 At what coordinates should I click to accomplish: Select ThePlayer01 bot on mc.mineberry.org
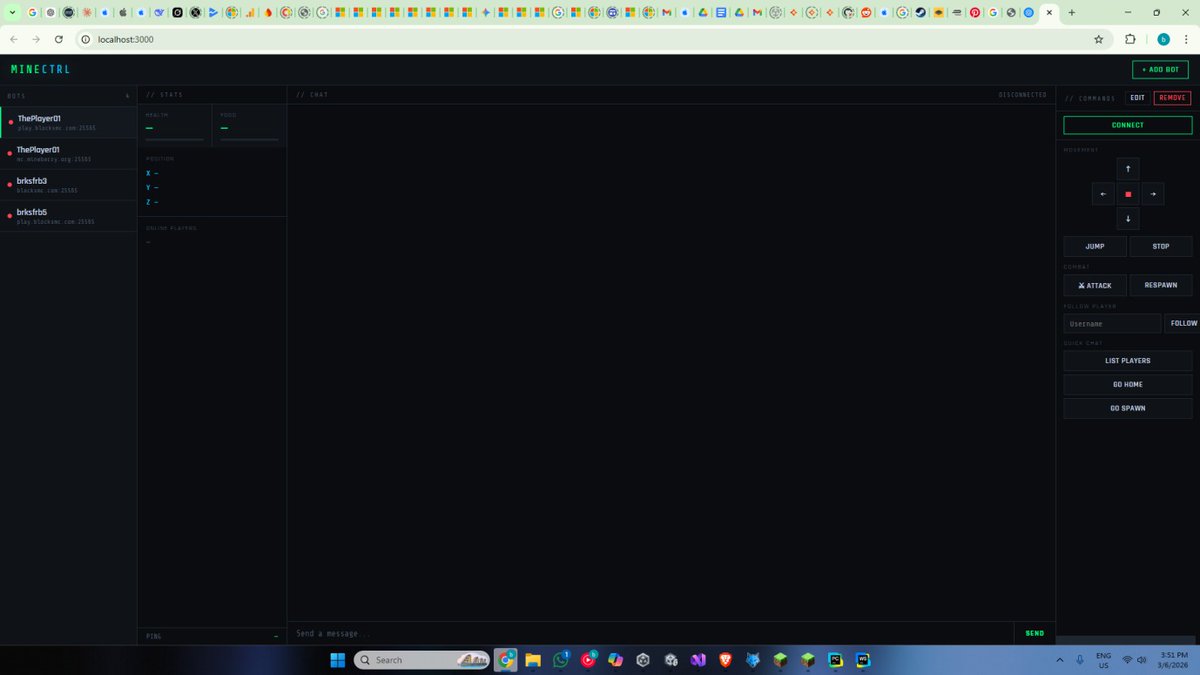click(68, 154)
